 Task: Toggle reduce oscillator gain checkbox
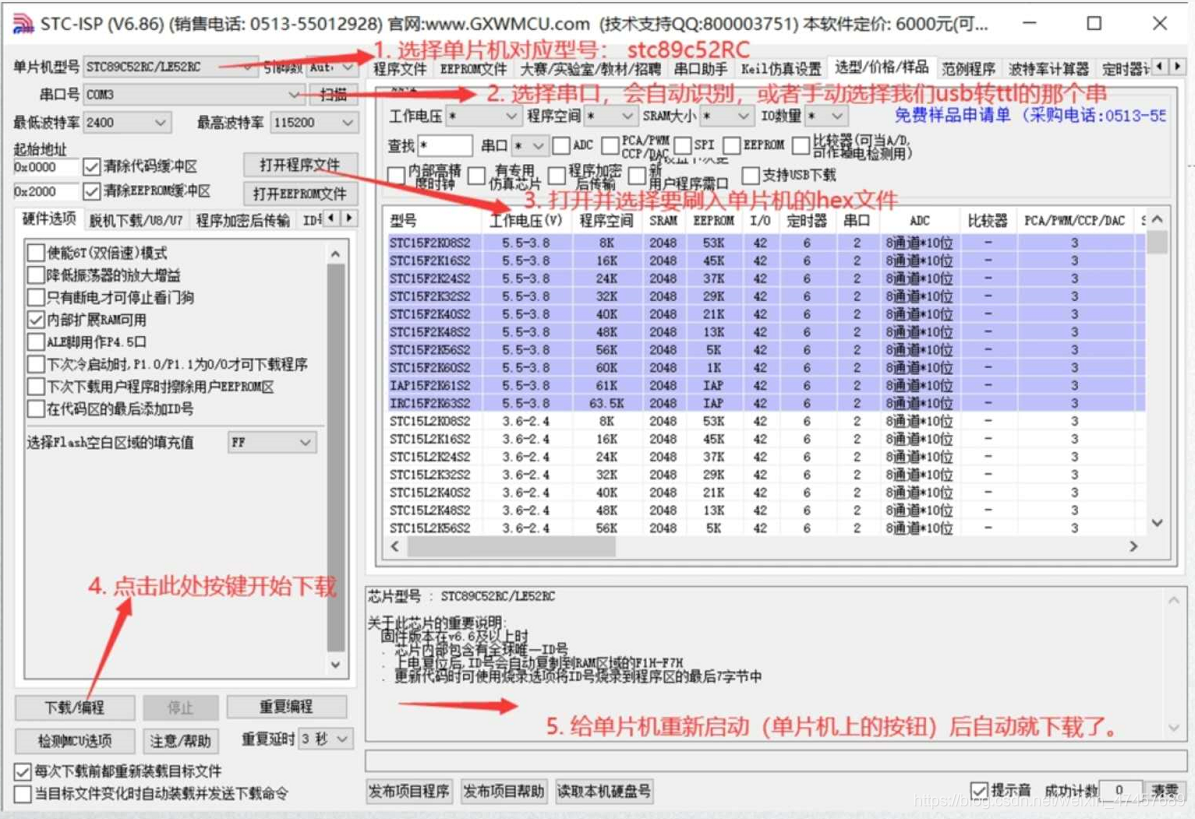coord(36,275)
